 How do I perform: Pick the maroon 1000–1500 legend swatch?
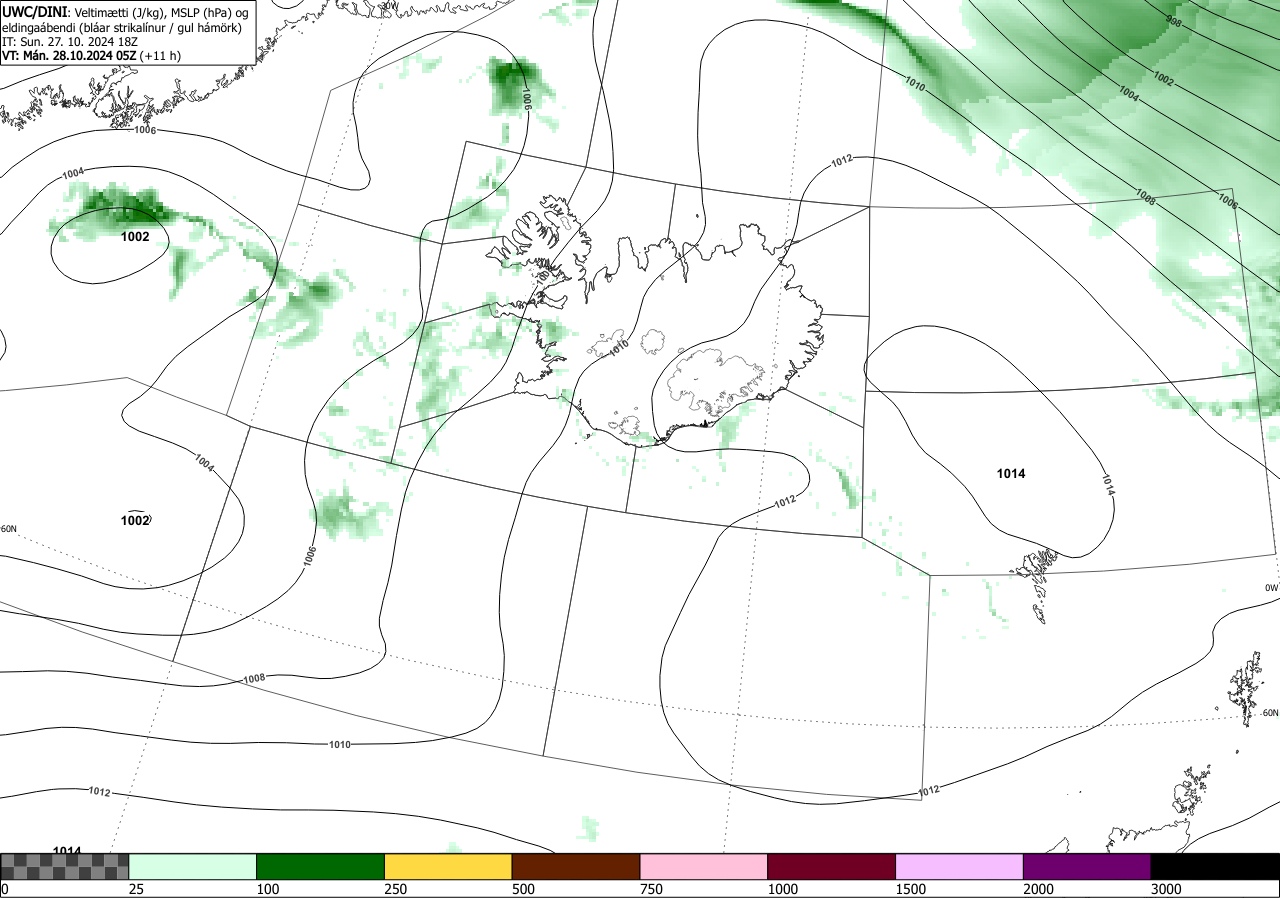click(x=832, y=866)
